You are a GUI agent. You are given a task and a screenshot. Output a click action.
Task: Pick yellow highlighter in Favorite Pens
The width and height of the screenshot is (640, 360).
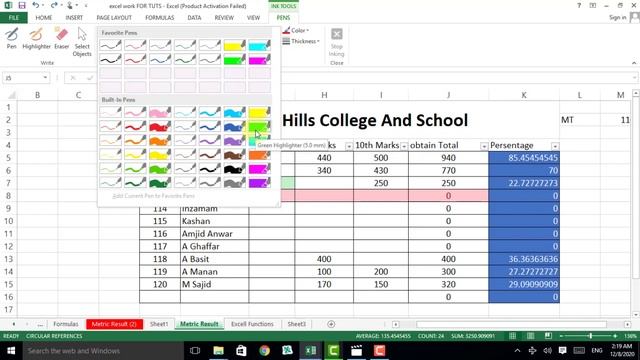click(235, 45)
